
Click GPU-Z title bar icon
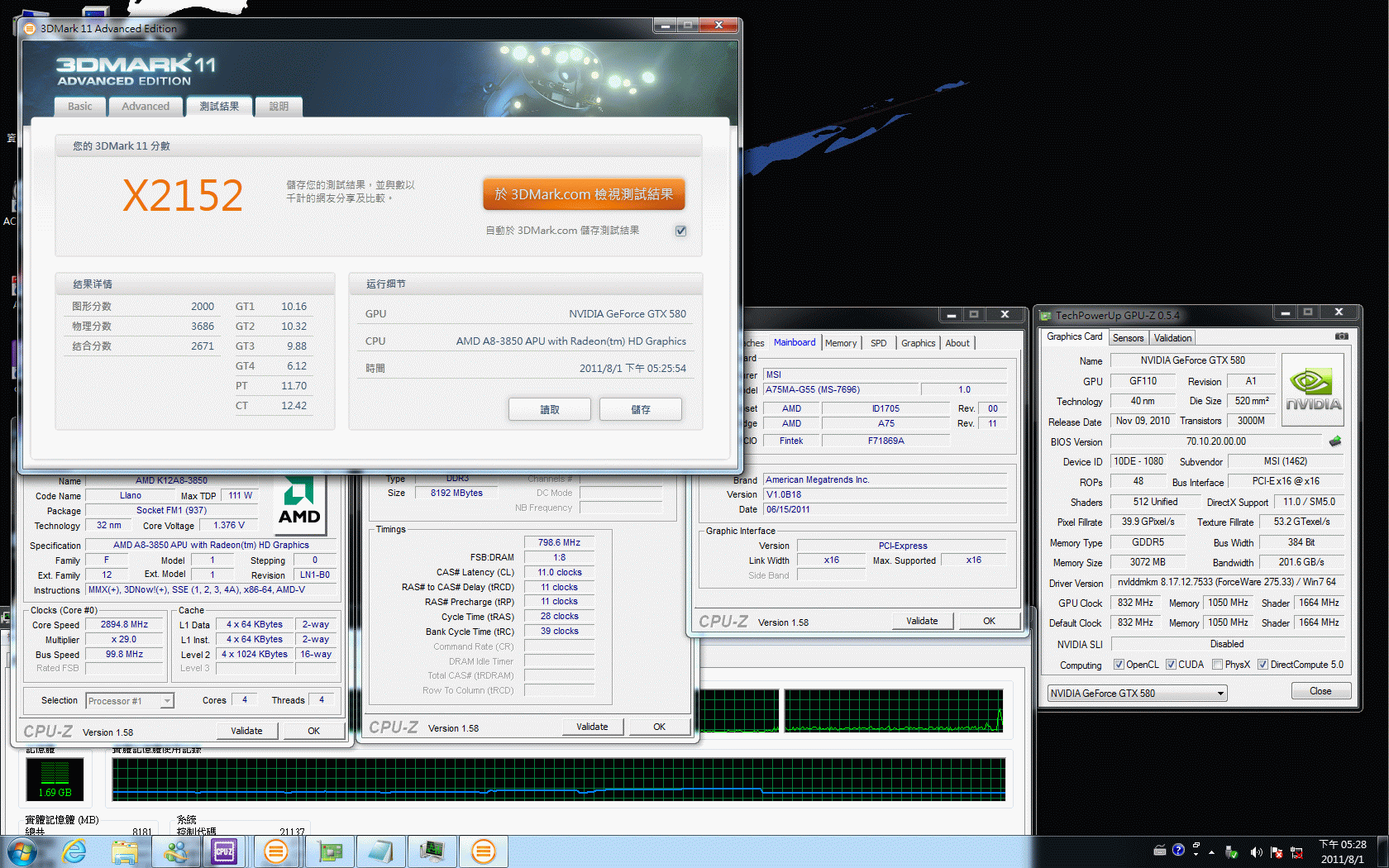point(1046,315)
